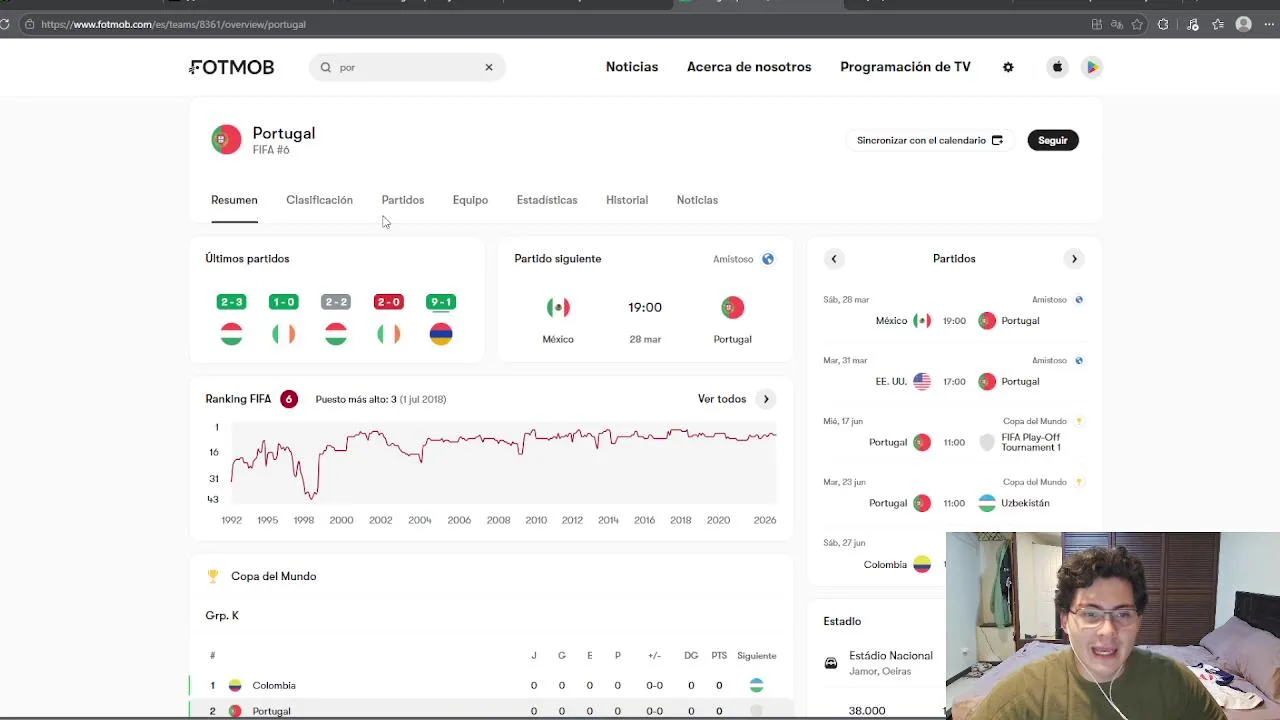The image size is (1280, 720).
Task: Click Portugal crest in Partido siguiente
Action: 732,308
